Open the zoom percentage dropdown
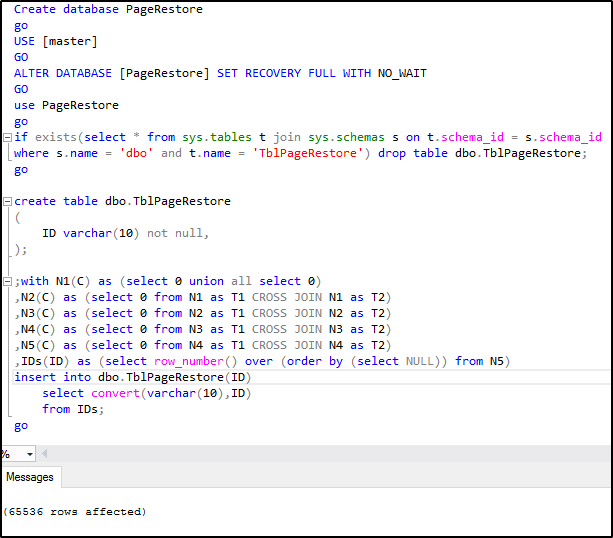Screen dimensions: 613x538 click(x=30, y=454)
